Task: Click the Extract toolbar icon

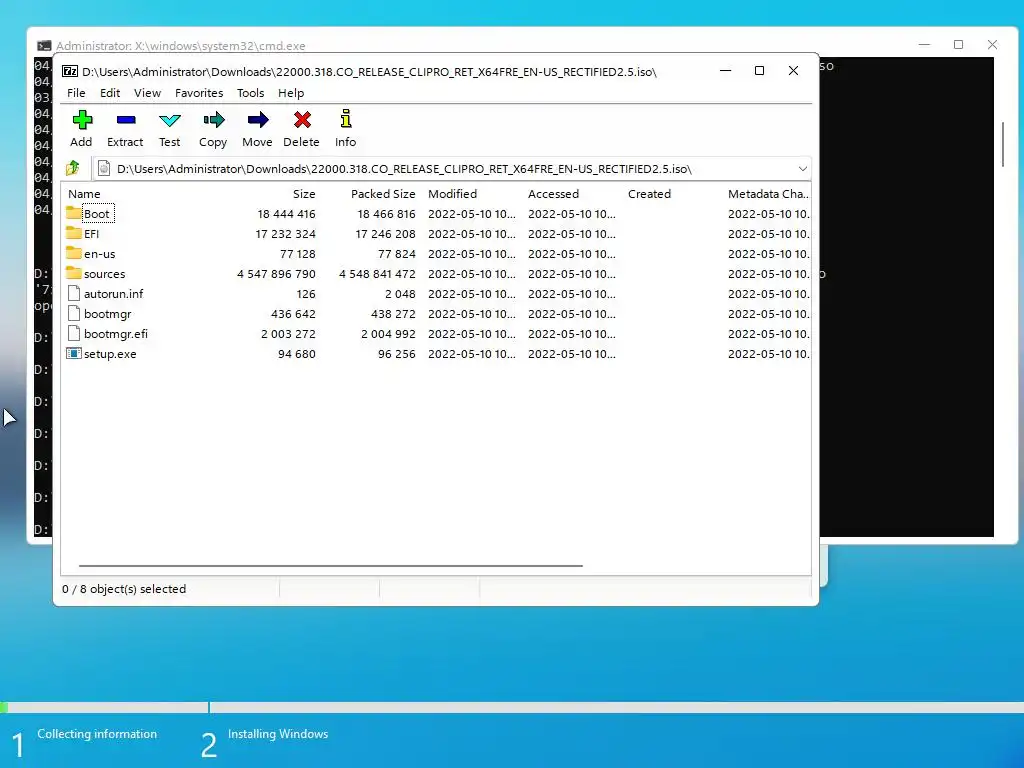Action: point(125,120)
